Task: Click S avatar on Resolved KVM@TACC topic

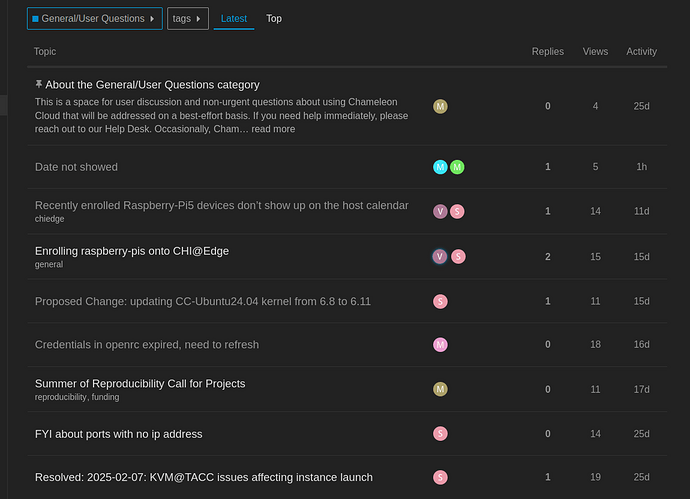Action: [x=440, y=477]
